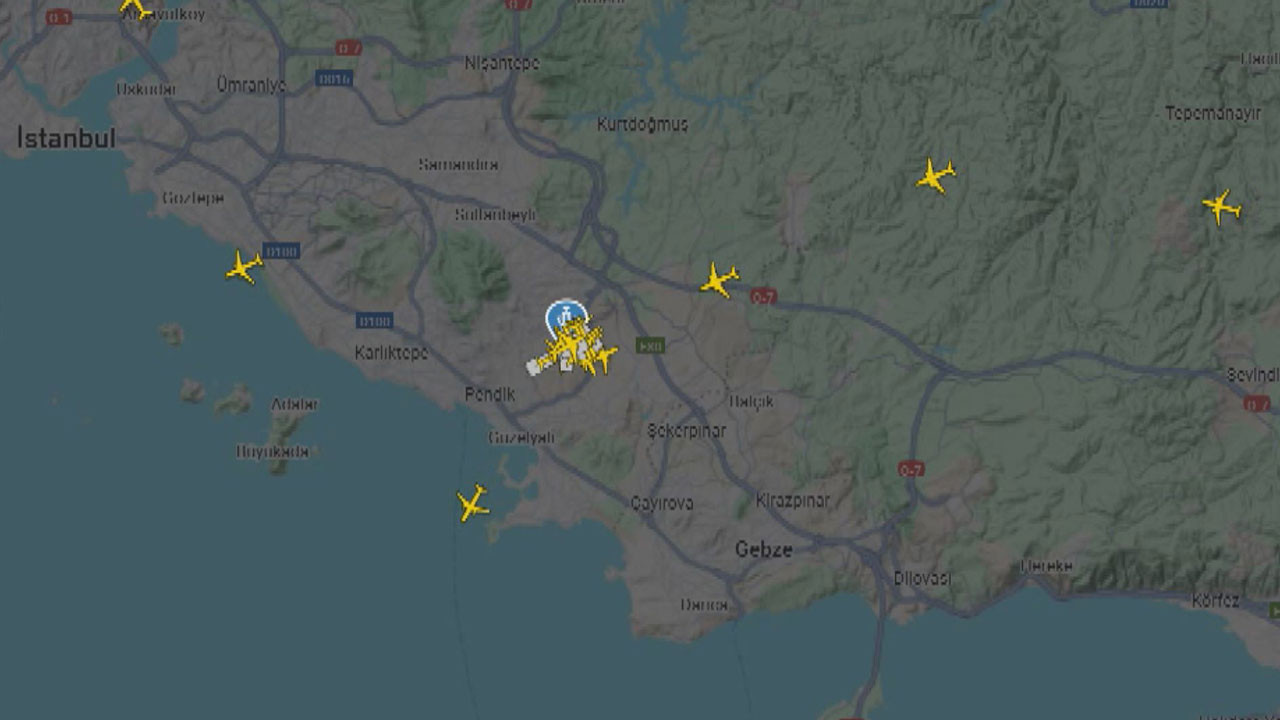
Task: Click the green E80 road shield
Action: 650,345
